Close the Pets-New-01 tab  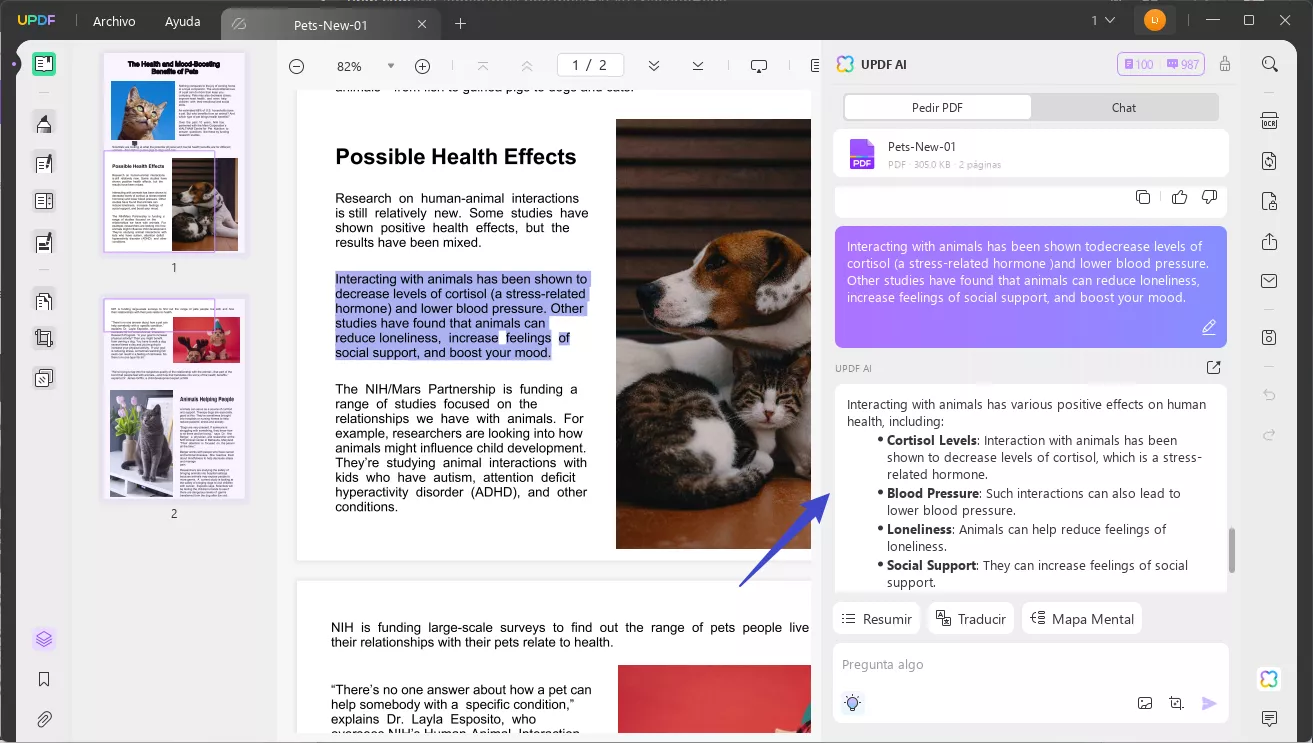pos(422,24)
